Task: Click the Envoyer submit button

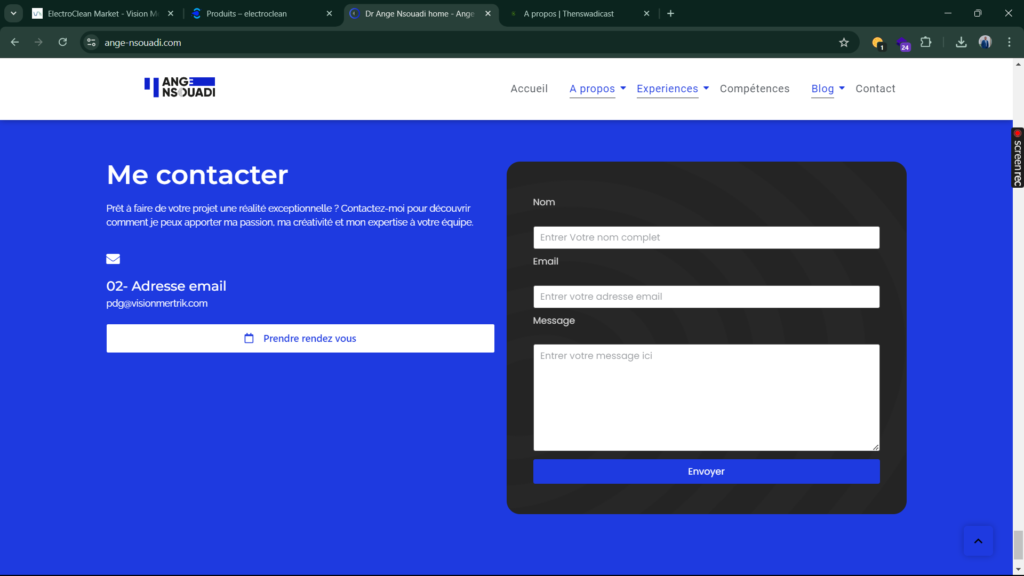Action: 706,472
